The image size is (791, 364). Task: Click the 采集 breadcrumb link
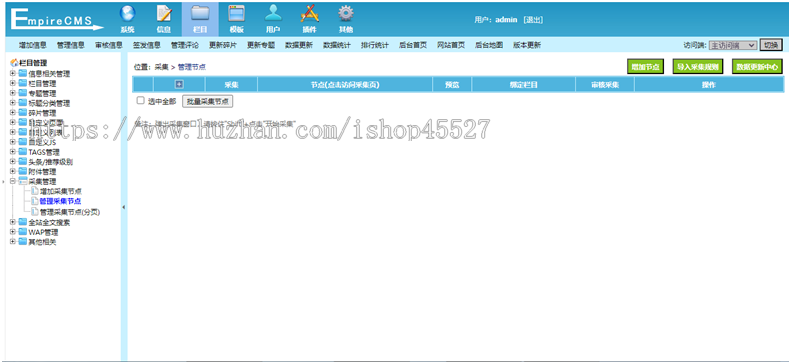click(x=161, y=67)
